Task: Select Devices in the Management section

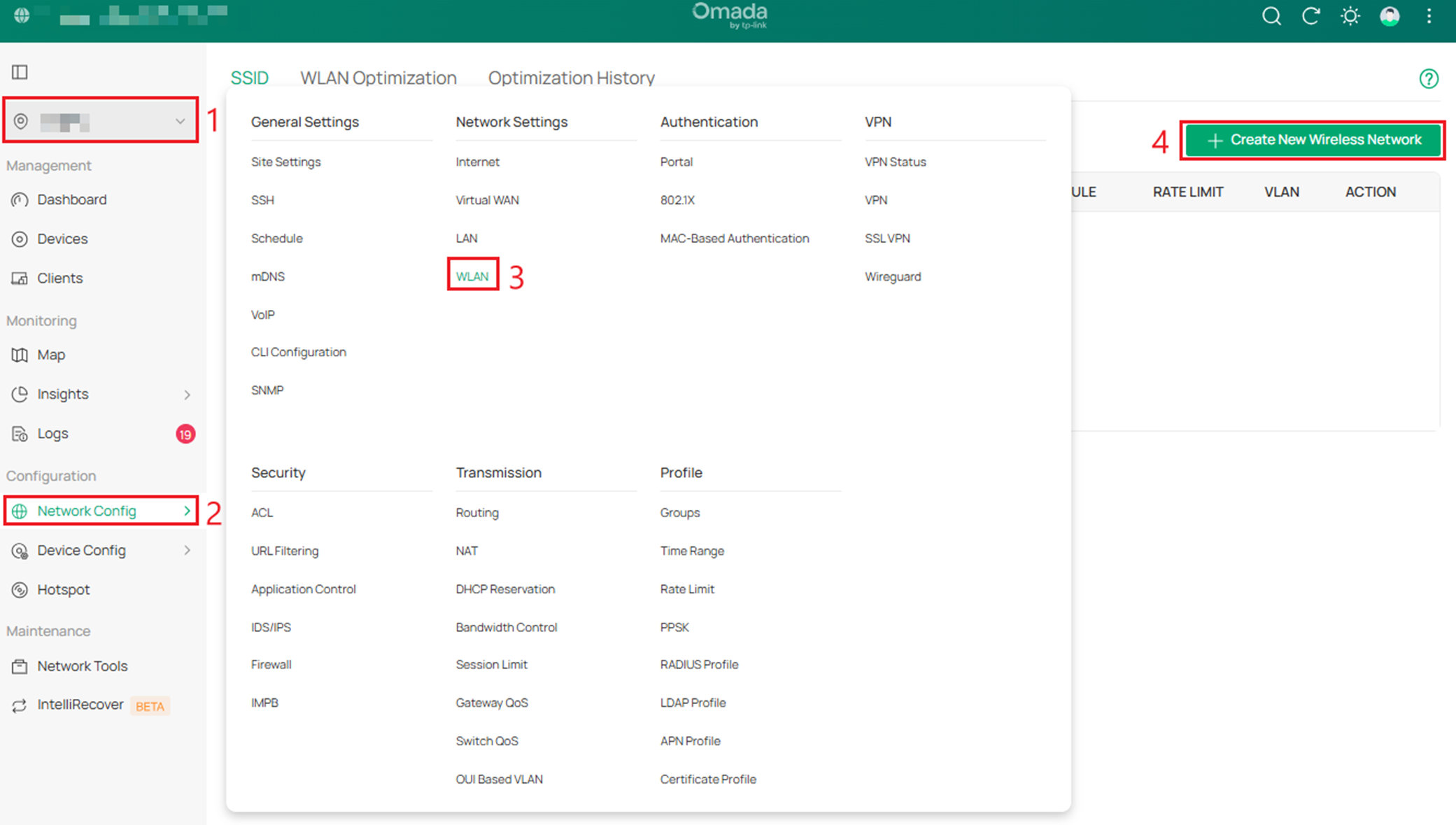Action: pyautogui.click(x=62, y=239)
